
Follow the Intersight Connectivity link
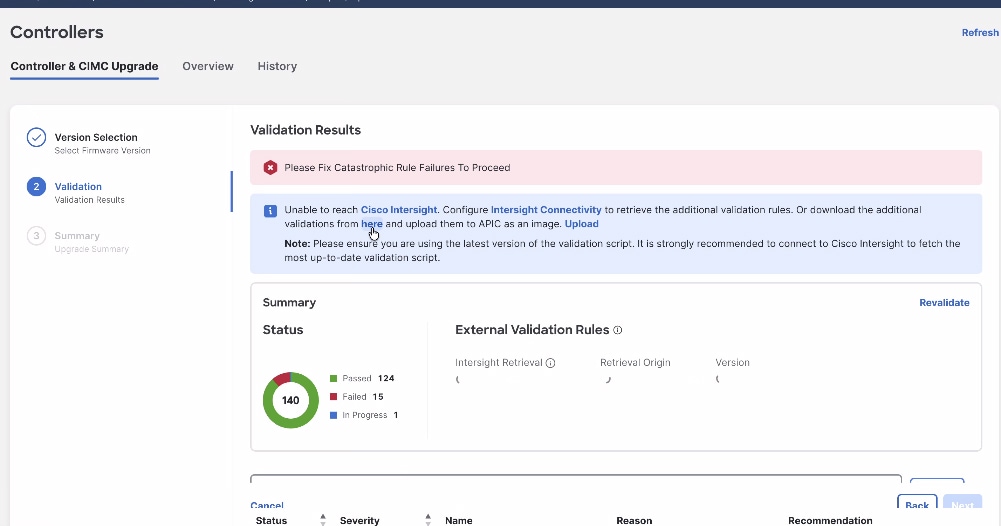tap(546, 210)
